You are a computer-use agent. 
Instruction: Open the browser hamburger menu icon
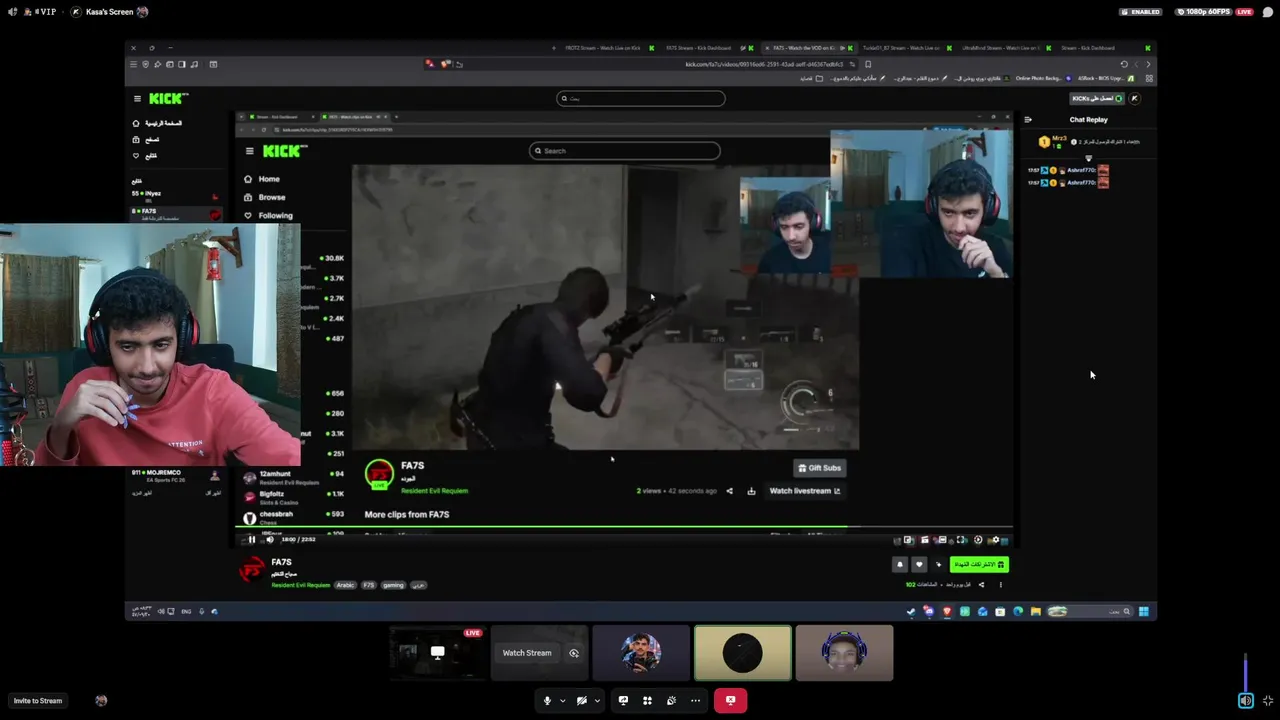(x=133, y=64)
